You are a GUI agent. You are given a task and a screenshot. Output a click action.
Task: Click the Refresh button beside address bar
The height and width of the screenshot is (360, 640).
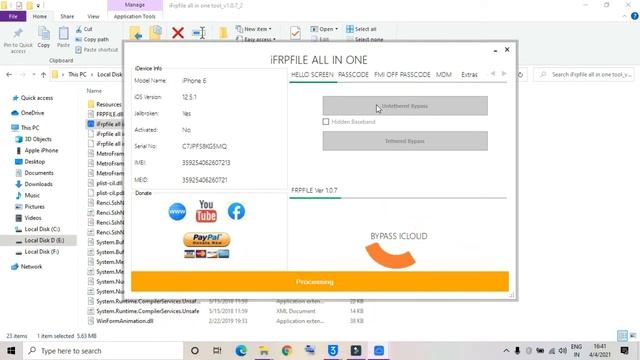coord(520,75)
